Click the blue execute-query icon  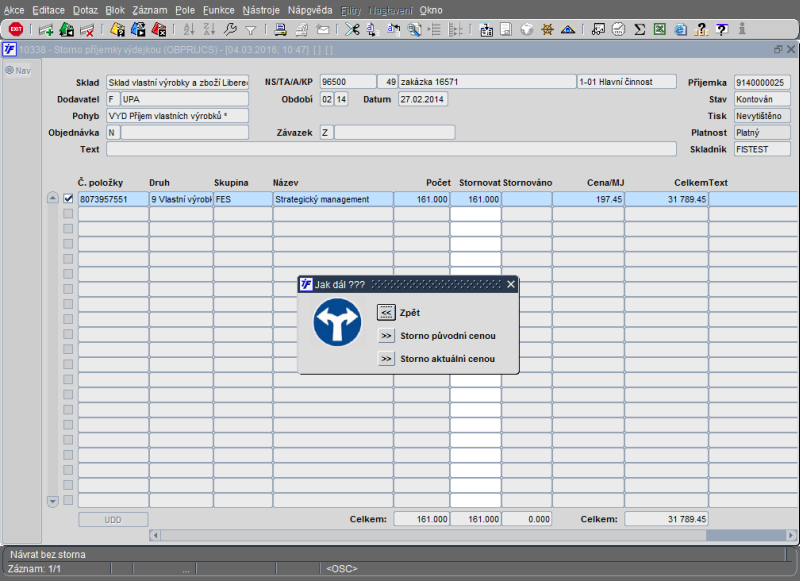click(138, 30)
